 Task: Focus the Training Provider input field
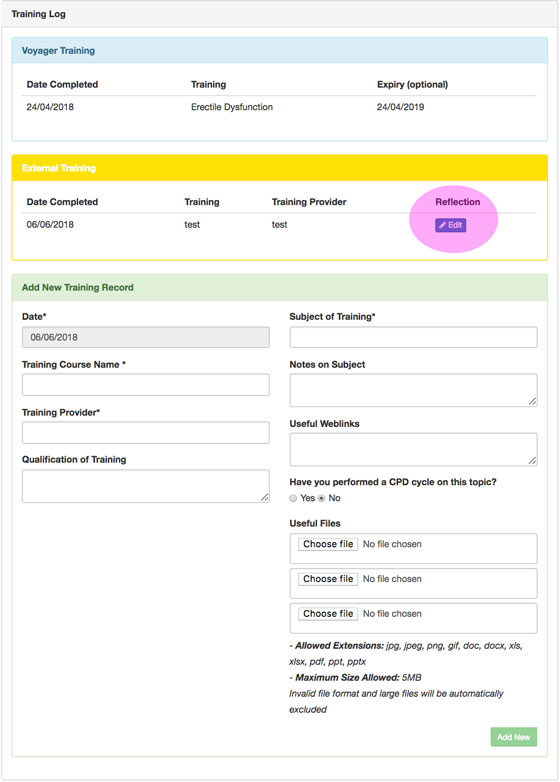[x=146, y=432]
